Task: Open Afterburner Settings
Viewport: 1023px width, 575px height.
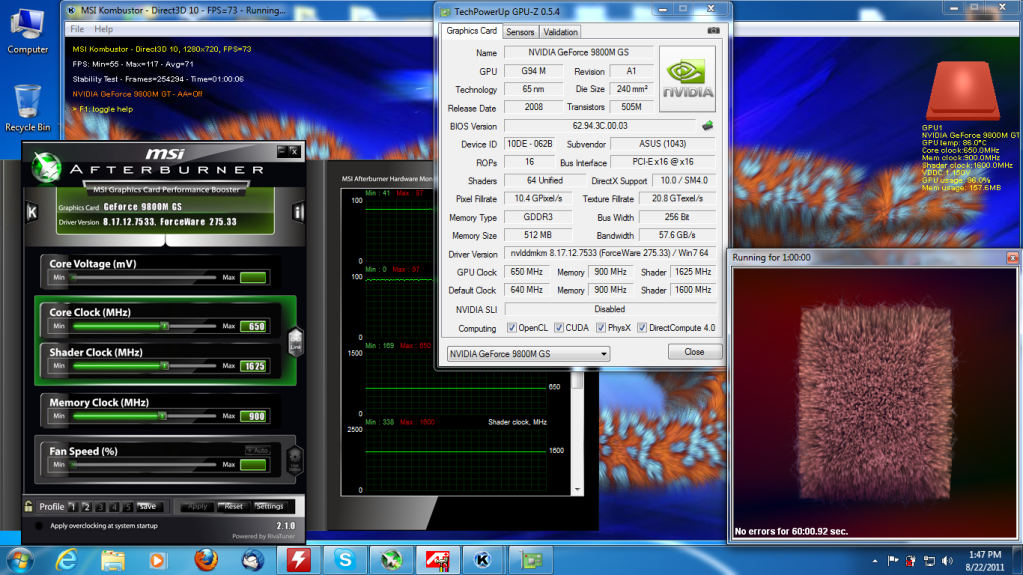Action: pos(269,506)
